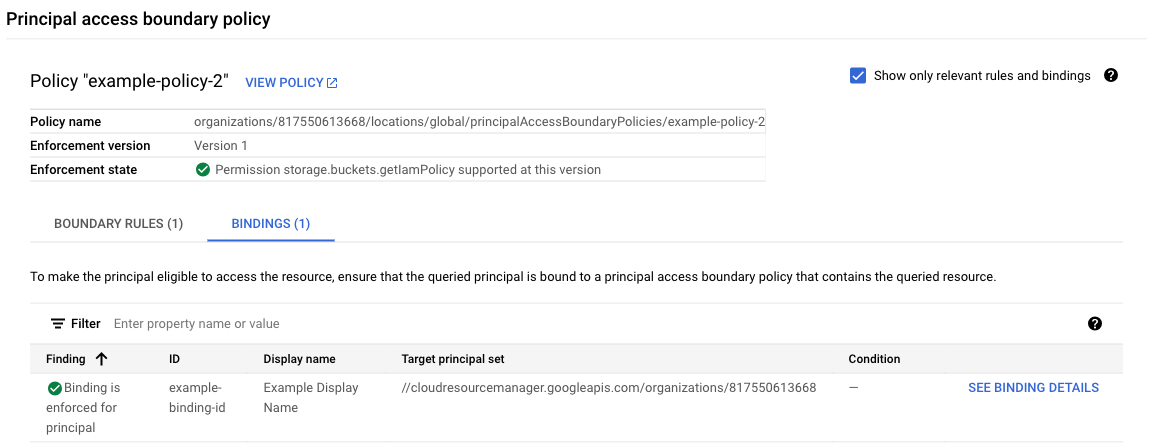Click the help icon next to relevant rules checkbox

coord(1110,76)
